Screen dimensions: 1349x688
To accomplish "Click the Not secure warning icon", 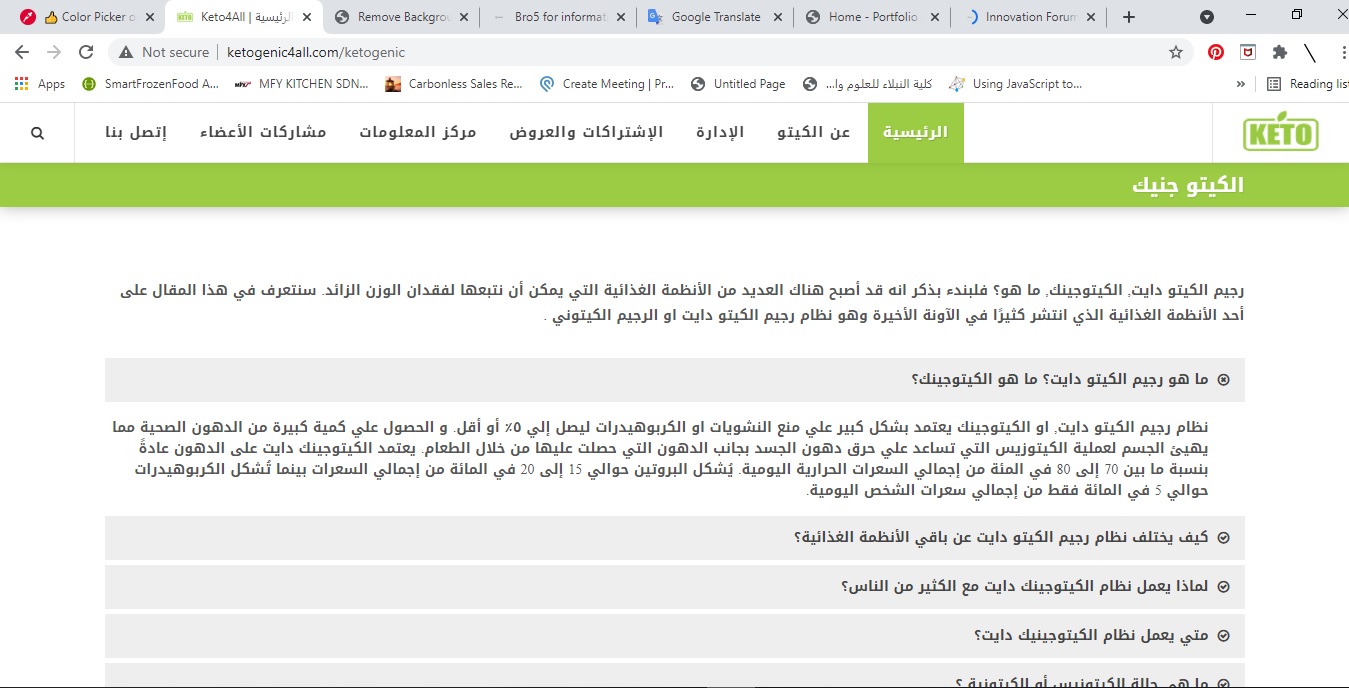I will pyautogui.click(x=127, y=52).
